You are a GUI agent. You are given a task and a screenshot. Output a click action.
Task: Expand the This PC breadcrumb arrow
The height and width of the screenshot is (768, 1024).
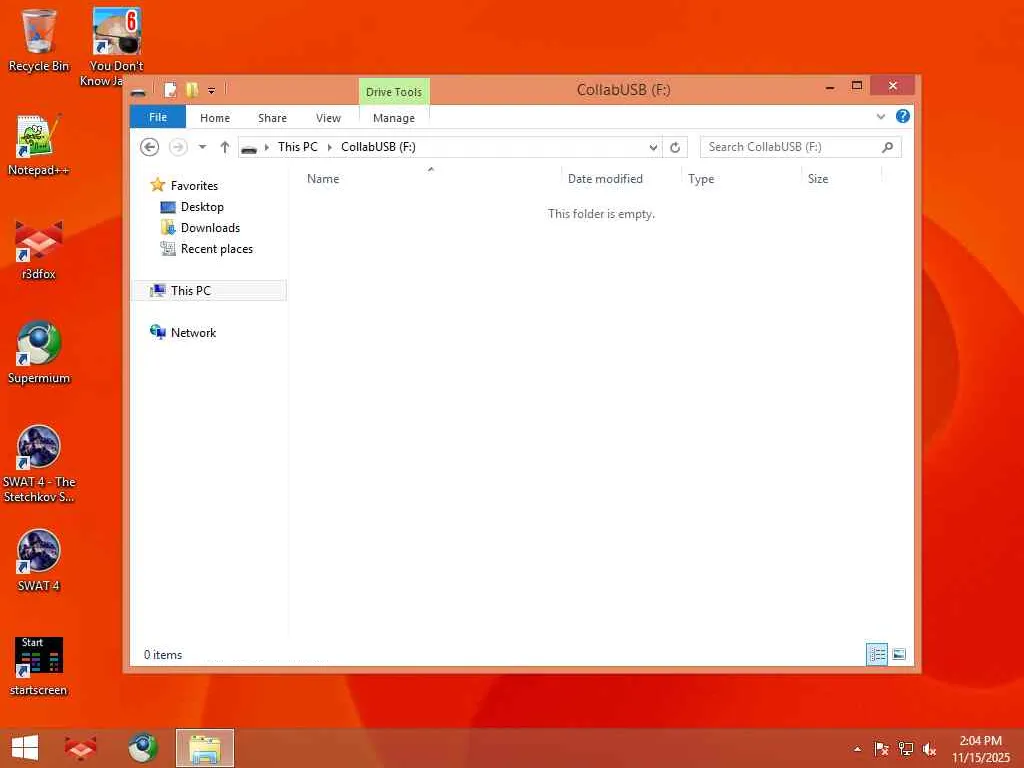(x=329, y=147)
